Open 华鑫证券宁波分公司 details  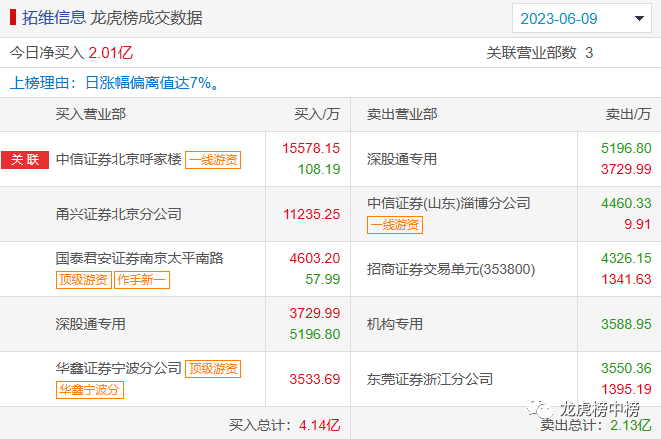click(x=118, y=369)
